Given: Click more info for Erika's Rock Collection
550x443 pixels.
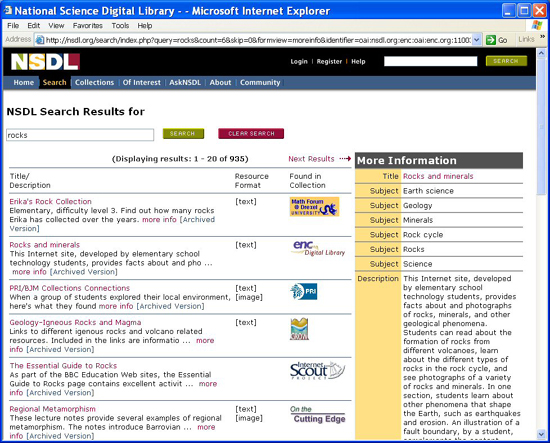Looking at the screenshot, I should (x=159, y=220).
